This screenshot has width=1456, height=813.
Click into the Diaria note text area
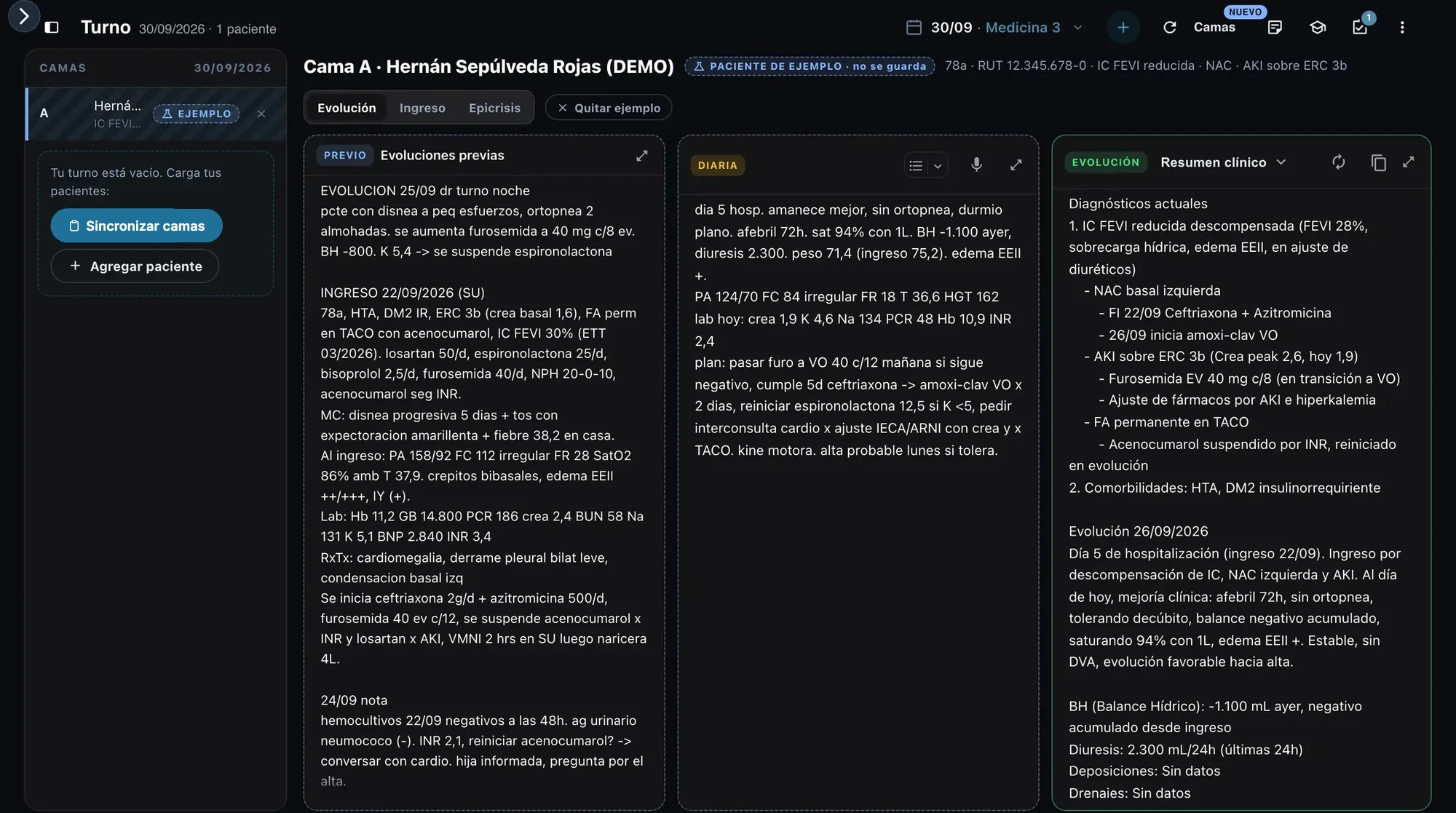(858, 501)
